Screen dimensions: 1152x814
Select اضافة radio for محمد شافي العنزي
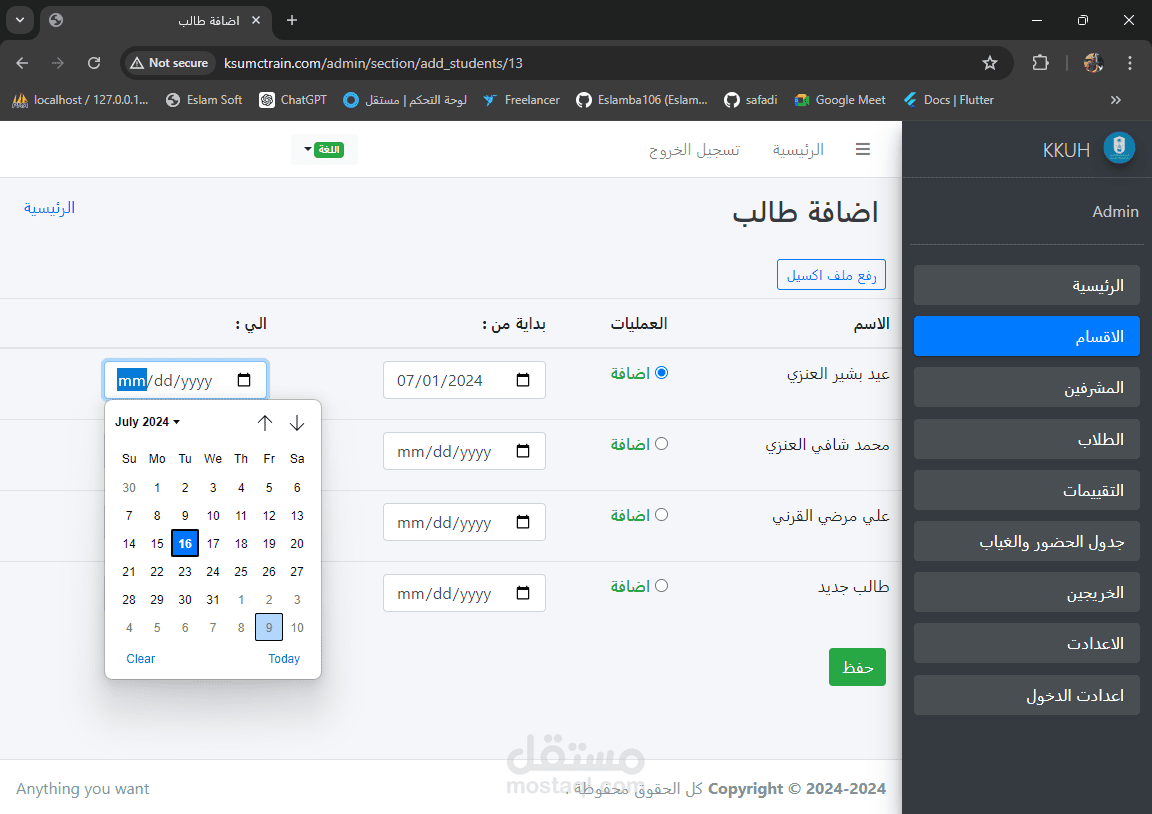point(661,444)
